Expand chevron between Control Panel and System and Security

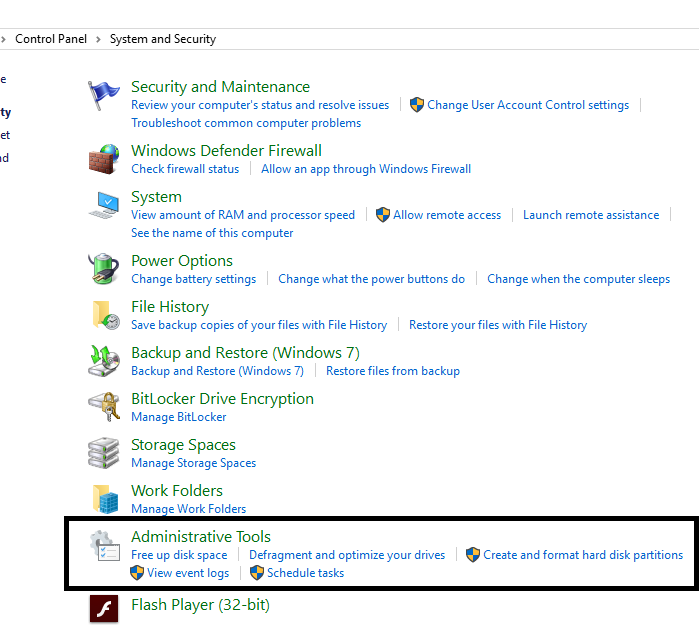click(99, 40)
